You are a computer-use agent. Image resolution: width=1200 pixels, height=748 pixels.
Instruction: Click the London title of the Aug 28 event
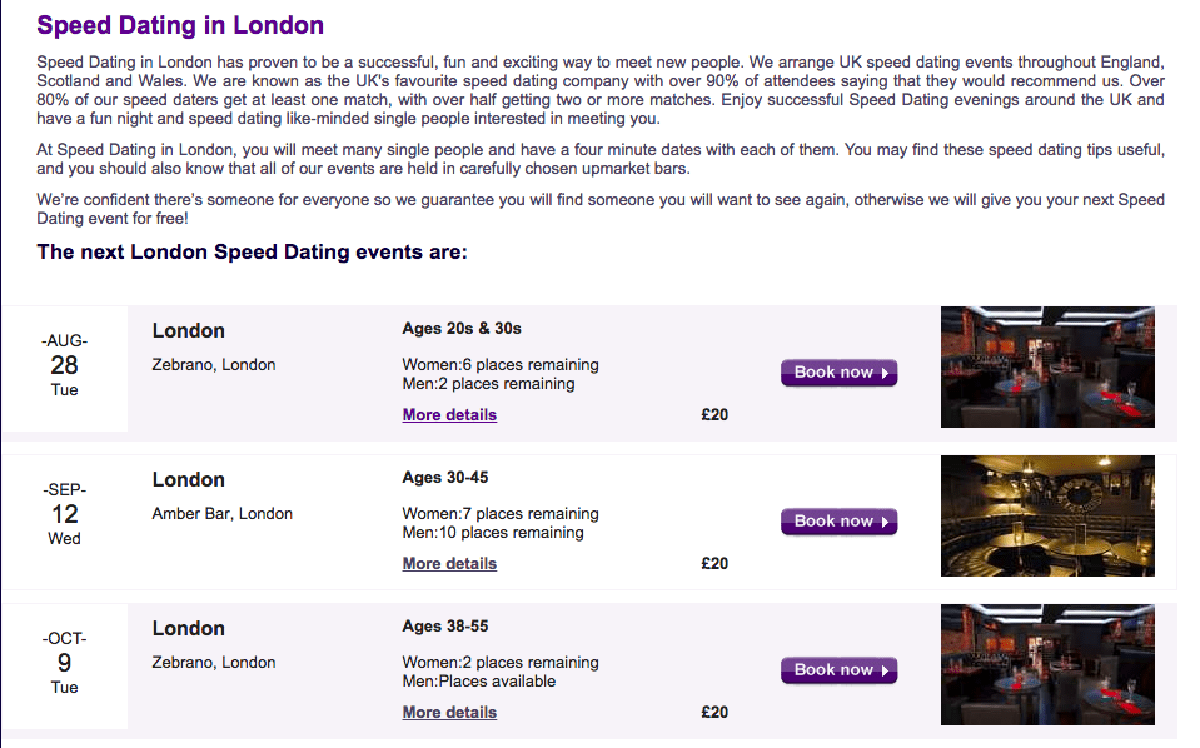[189, 331]
